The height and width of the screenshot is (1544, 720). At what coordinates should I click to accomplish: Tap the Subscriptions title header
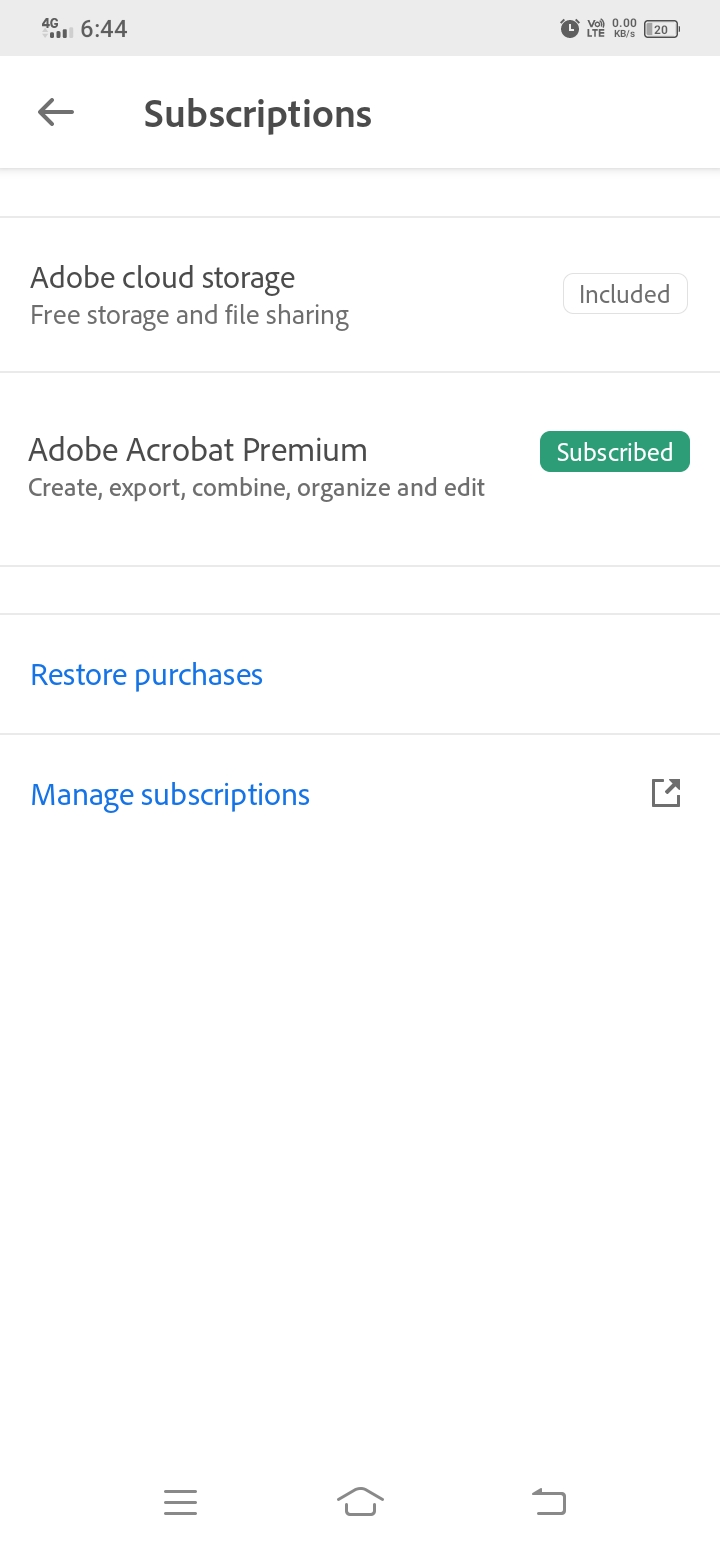(257, 112)
